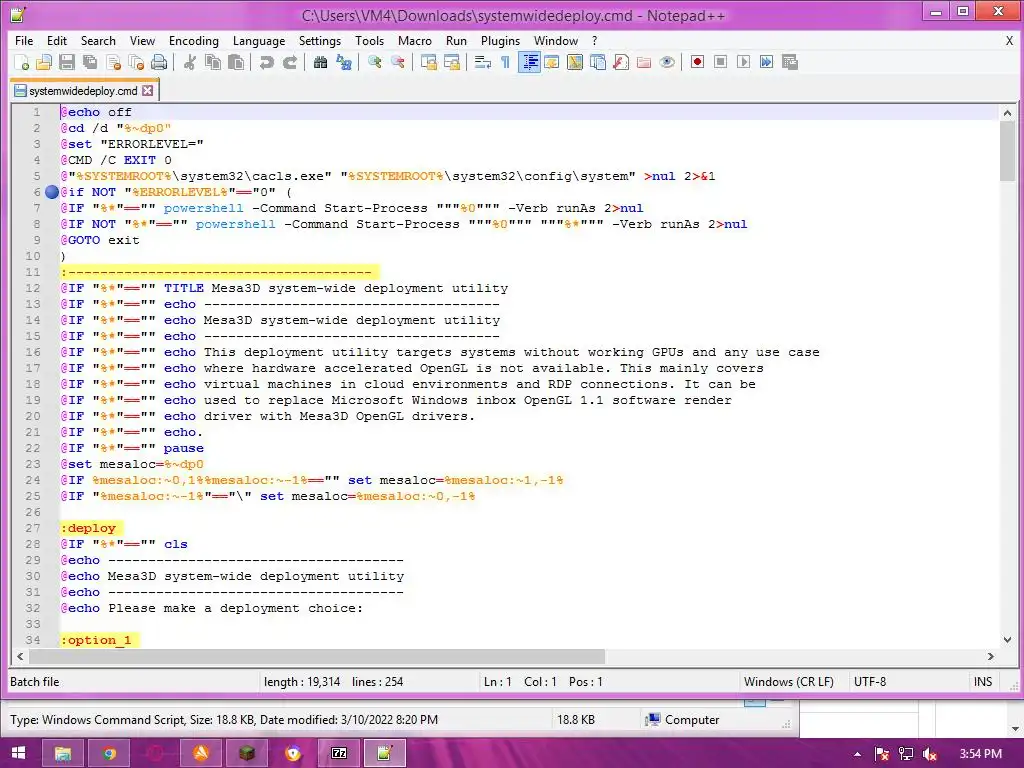
Task: Open the Plugins menu
Action: coord(500,40)
